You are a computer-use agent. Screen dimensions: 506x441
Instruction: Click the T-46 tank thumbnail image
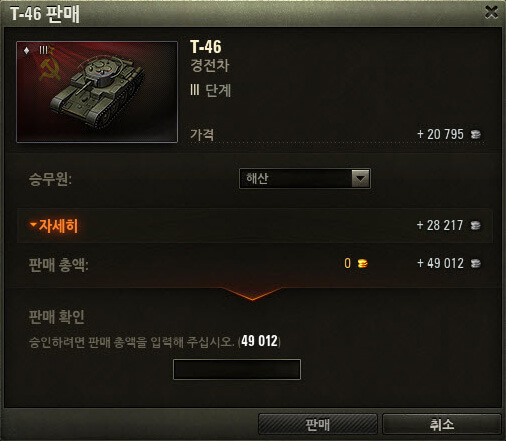pyautogui.click(x=97, y=92)
